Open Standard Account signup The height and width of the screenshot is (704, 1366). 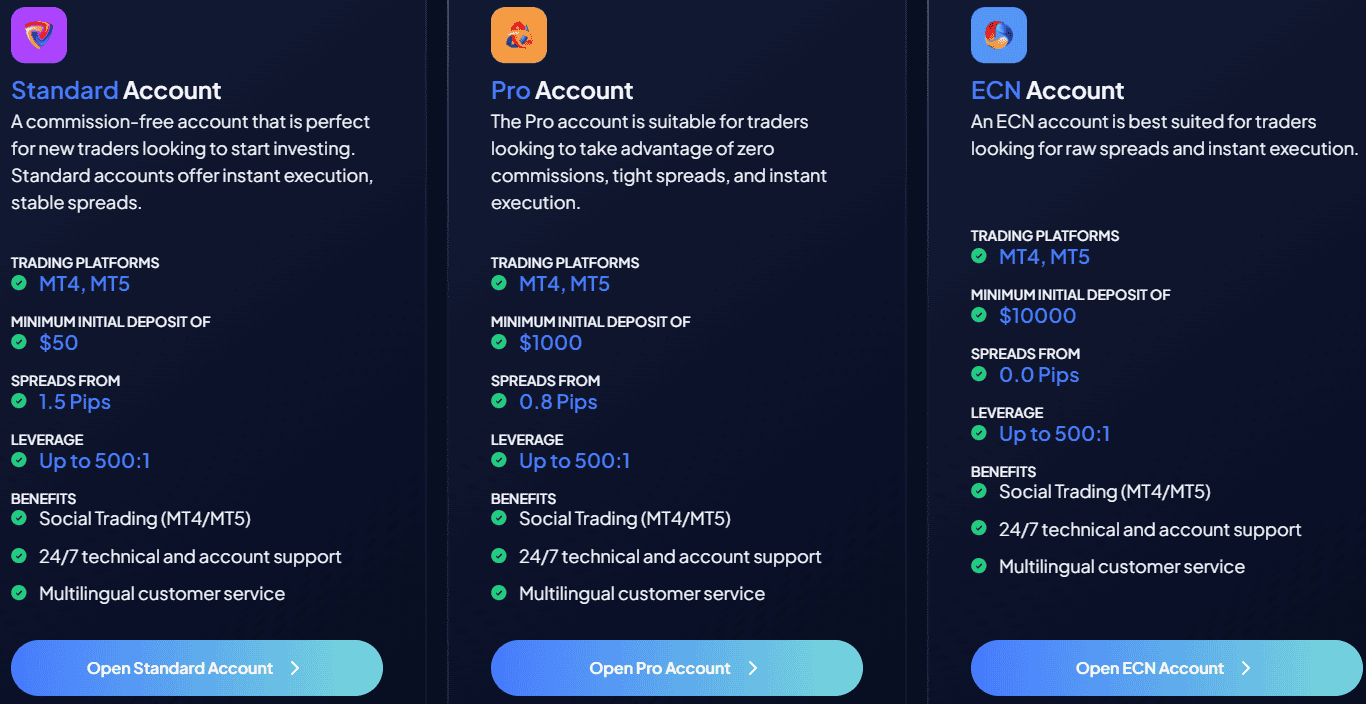pos(196,668)
